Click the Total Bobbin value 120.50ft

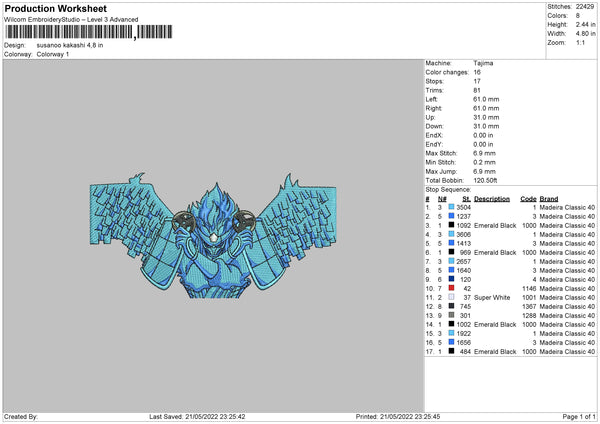[x=485, y=181]
